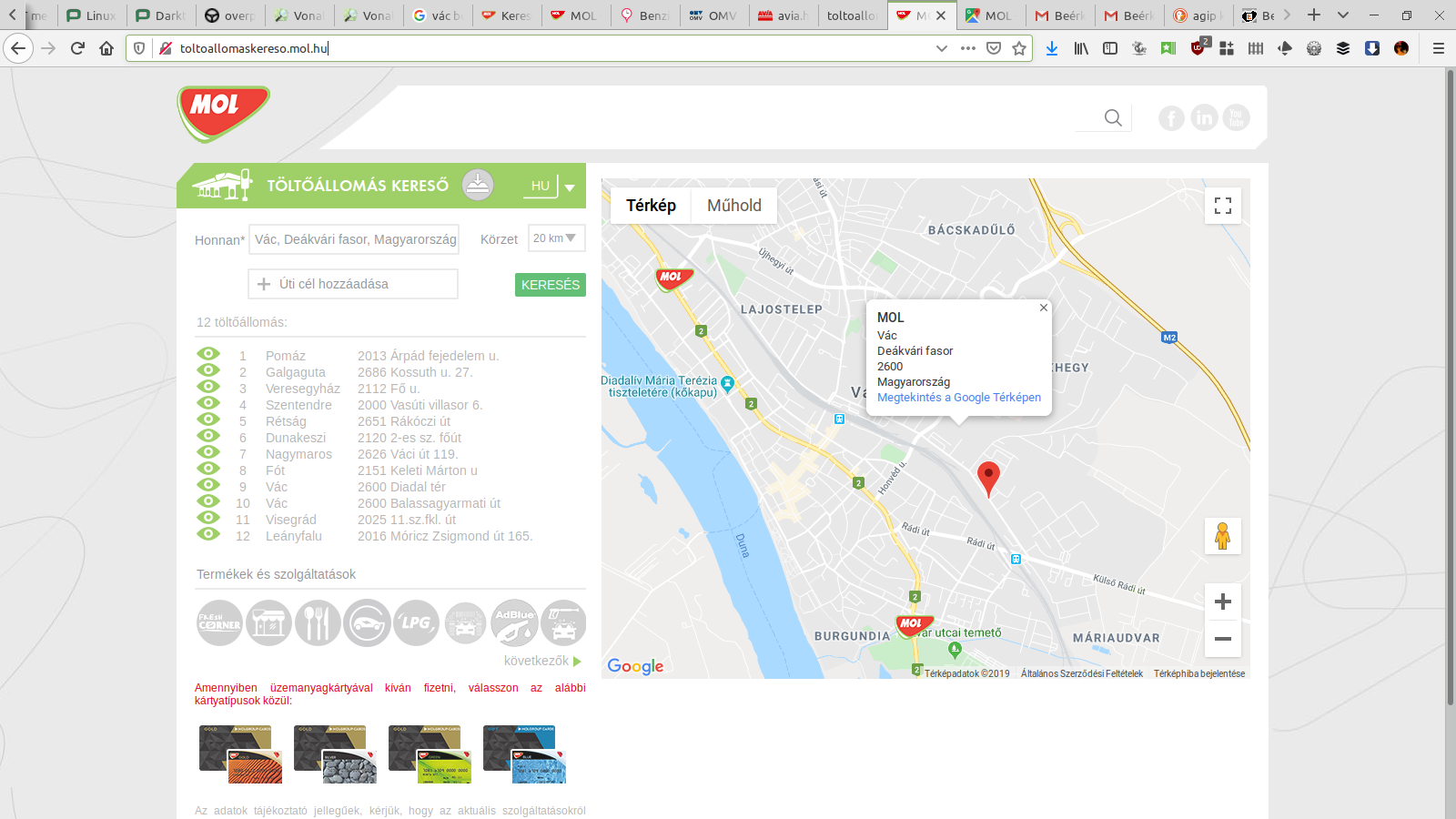Open the MOL Facebook page icon
The image size is (1456, 819).
tap(1171, 117)
